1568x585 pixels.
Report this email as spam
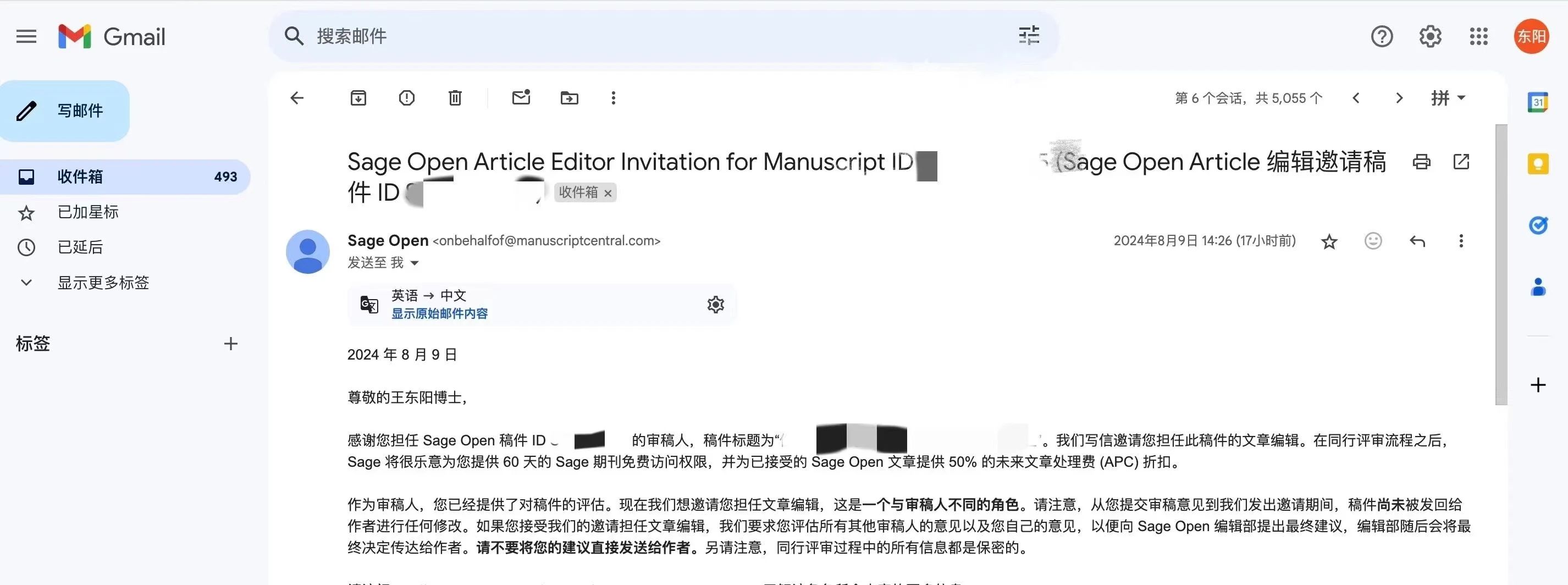click(407, 98)
